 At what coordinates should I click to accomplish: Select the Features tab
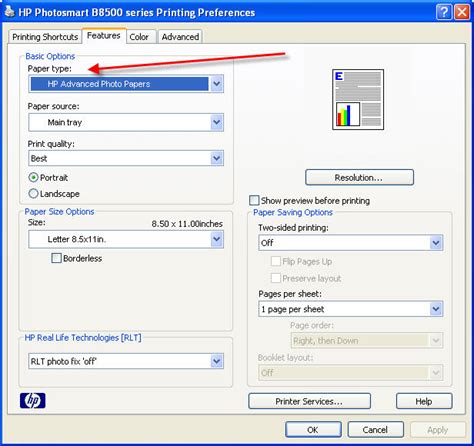pyautogui.click(x=104, y=36)
